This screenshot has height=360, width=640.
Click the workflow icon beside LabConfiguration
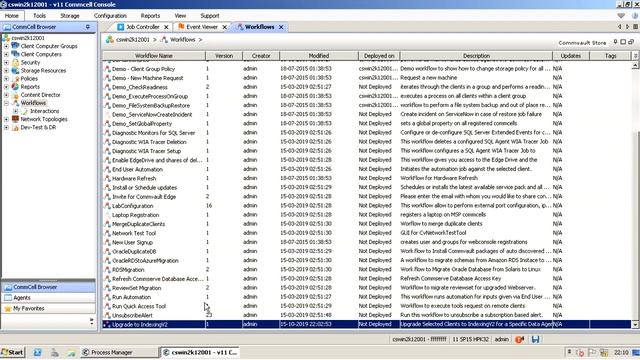(x=107, y=206)
